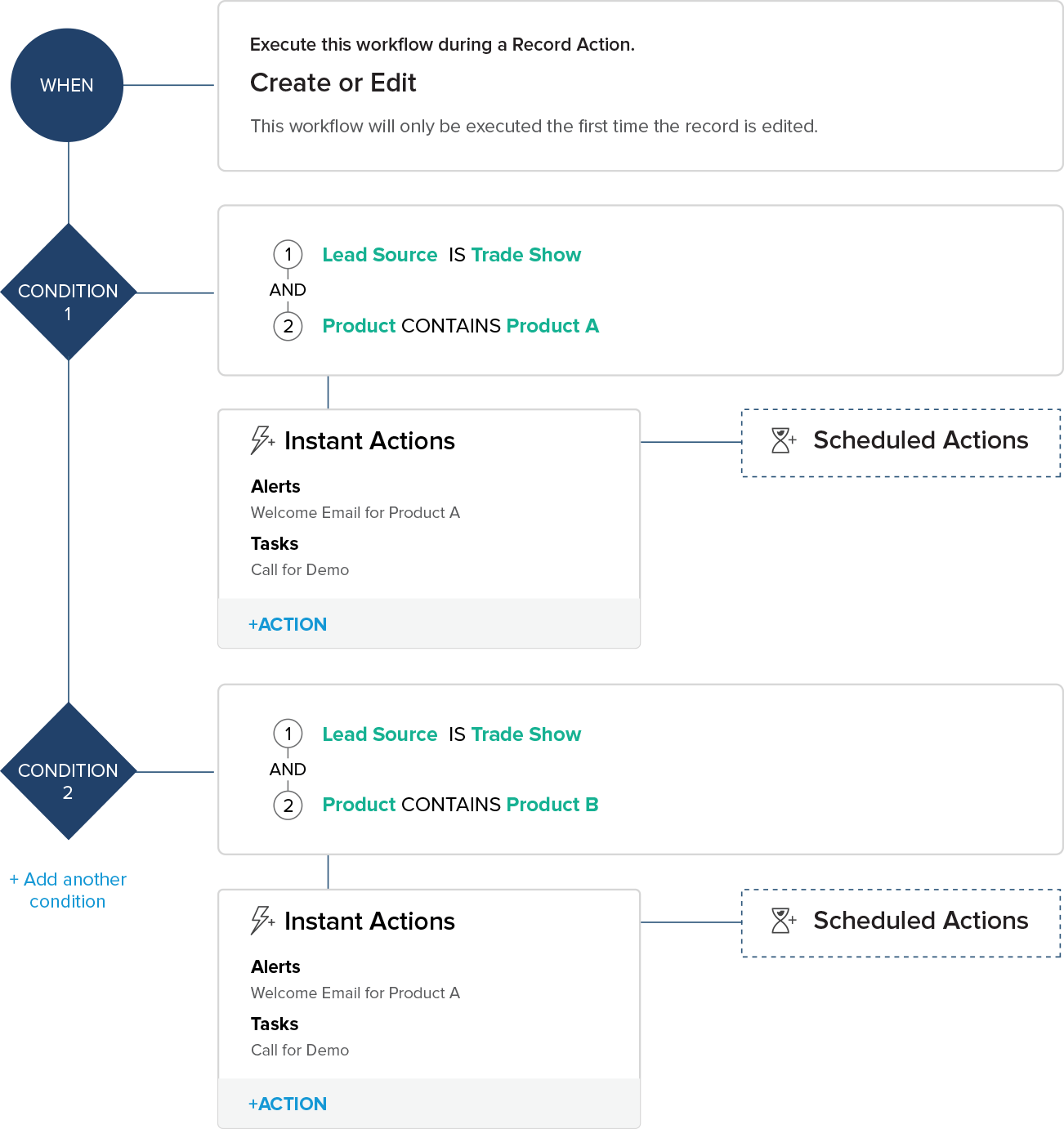The image size is (1064, 1129).
Task: Click the Product CONTAINS Product B criteria
Action: tap(460, 805)
